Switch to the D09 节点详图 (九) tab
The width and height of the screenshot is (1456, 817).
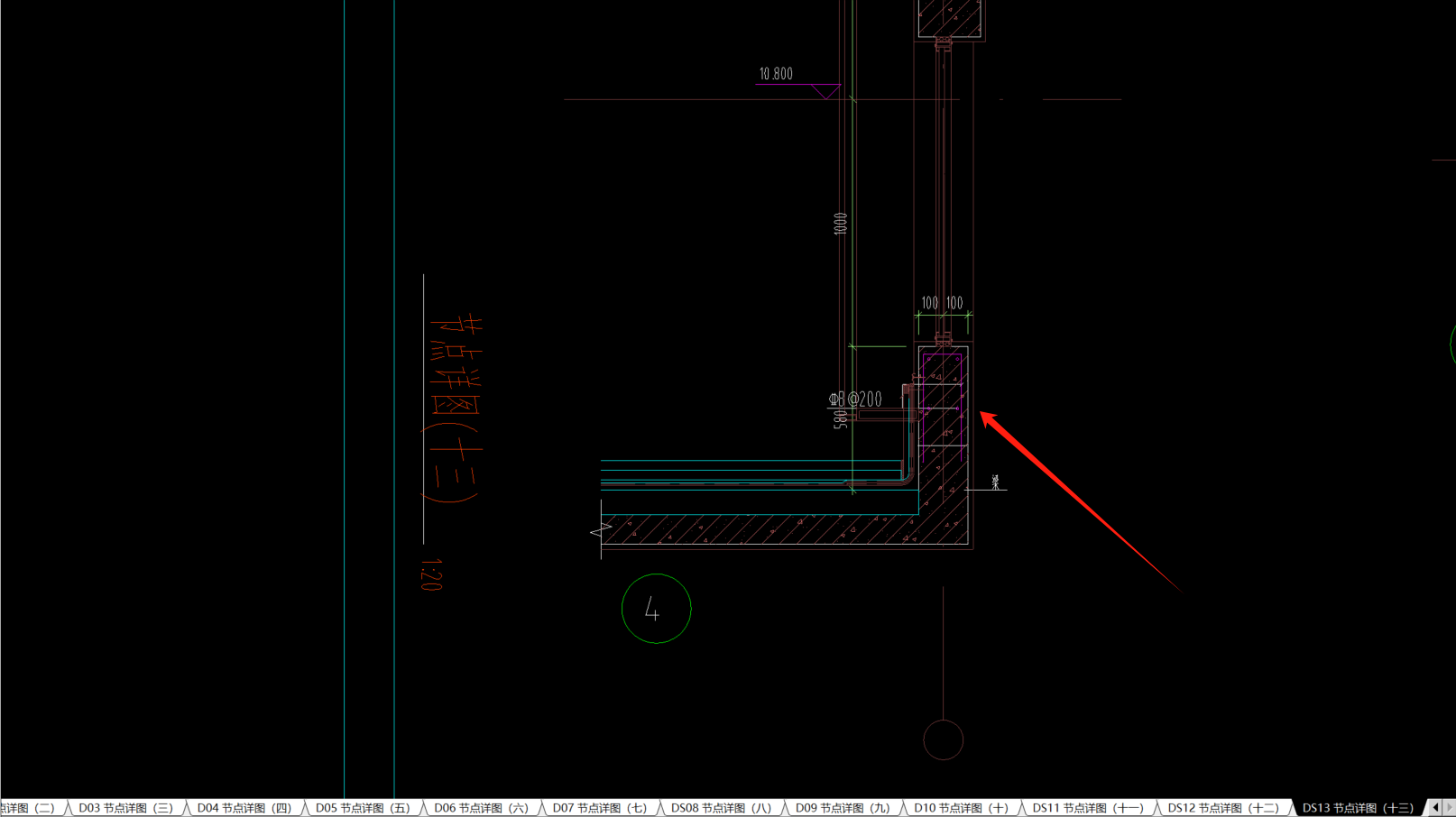(x=843, y=808)
